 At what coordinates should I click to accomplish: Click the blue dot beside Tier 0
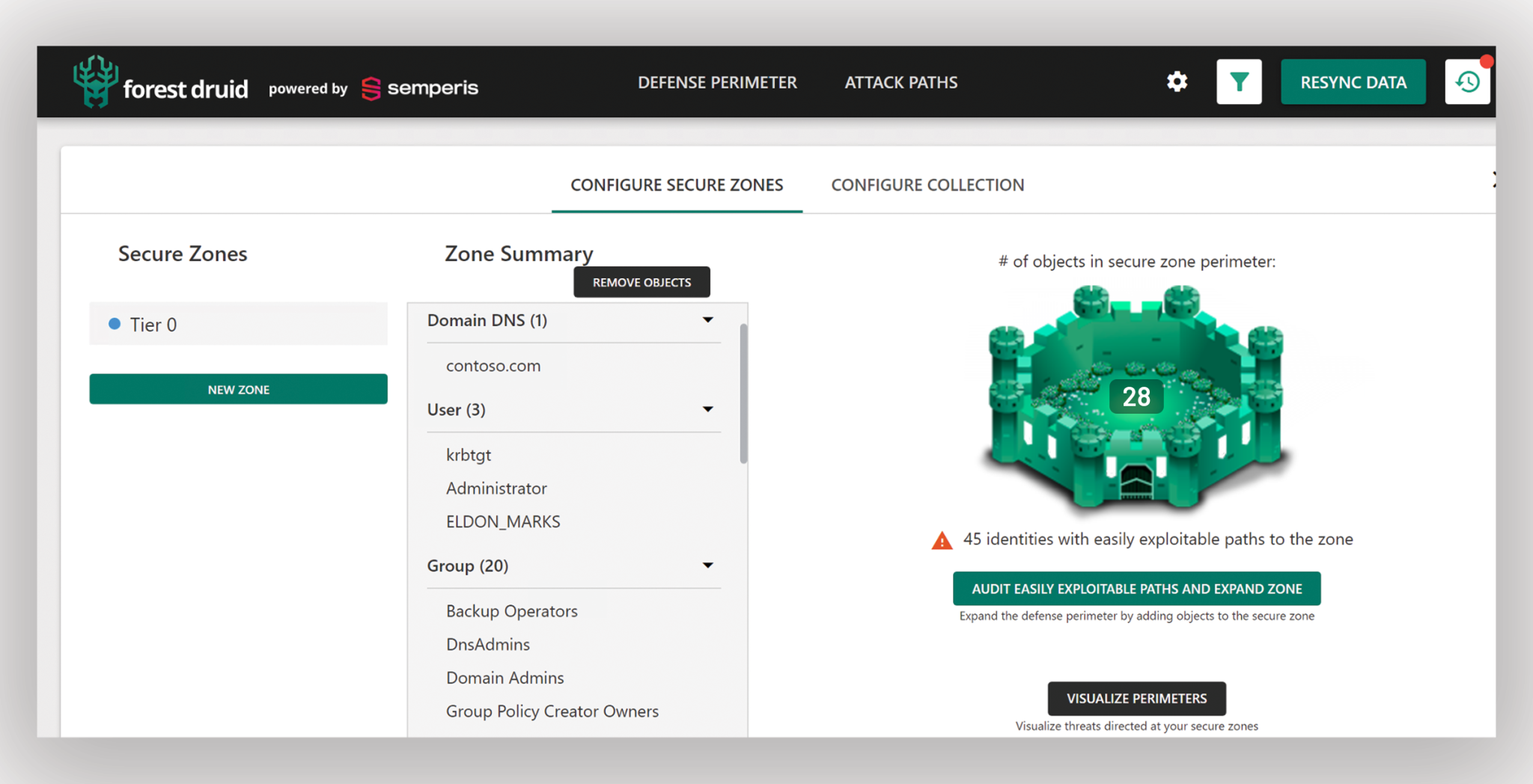coord(115,324)
